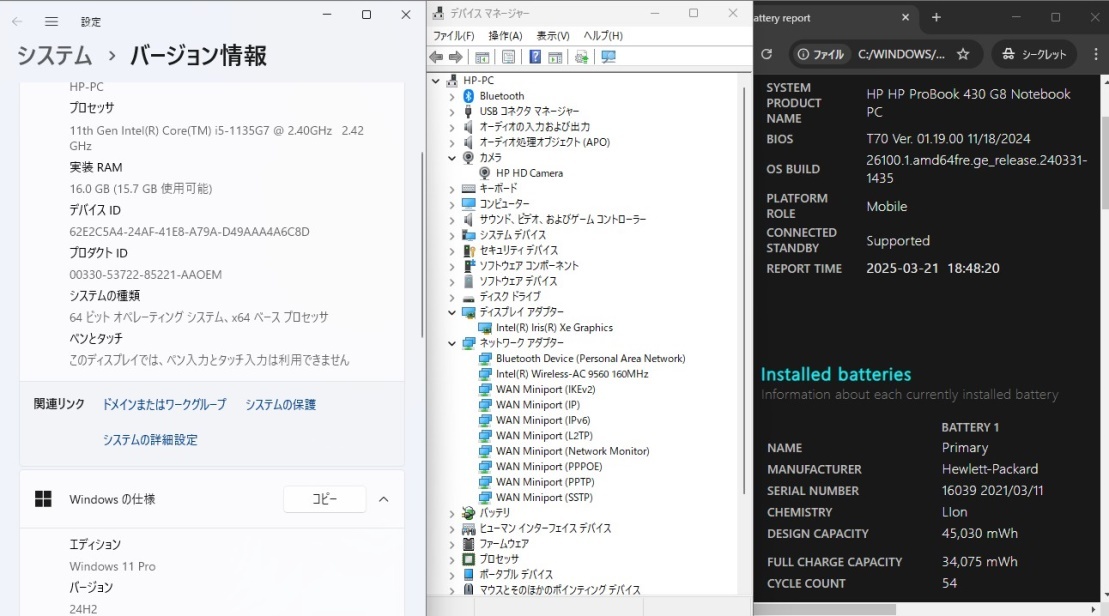The height and width of the screenshot is (616, 1109).
Task: Click システム breadcrumb in Settings header
Action: (x=54, y=55)
